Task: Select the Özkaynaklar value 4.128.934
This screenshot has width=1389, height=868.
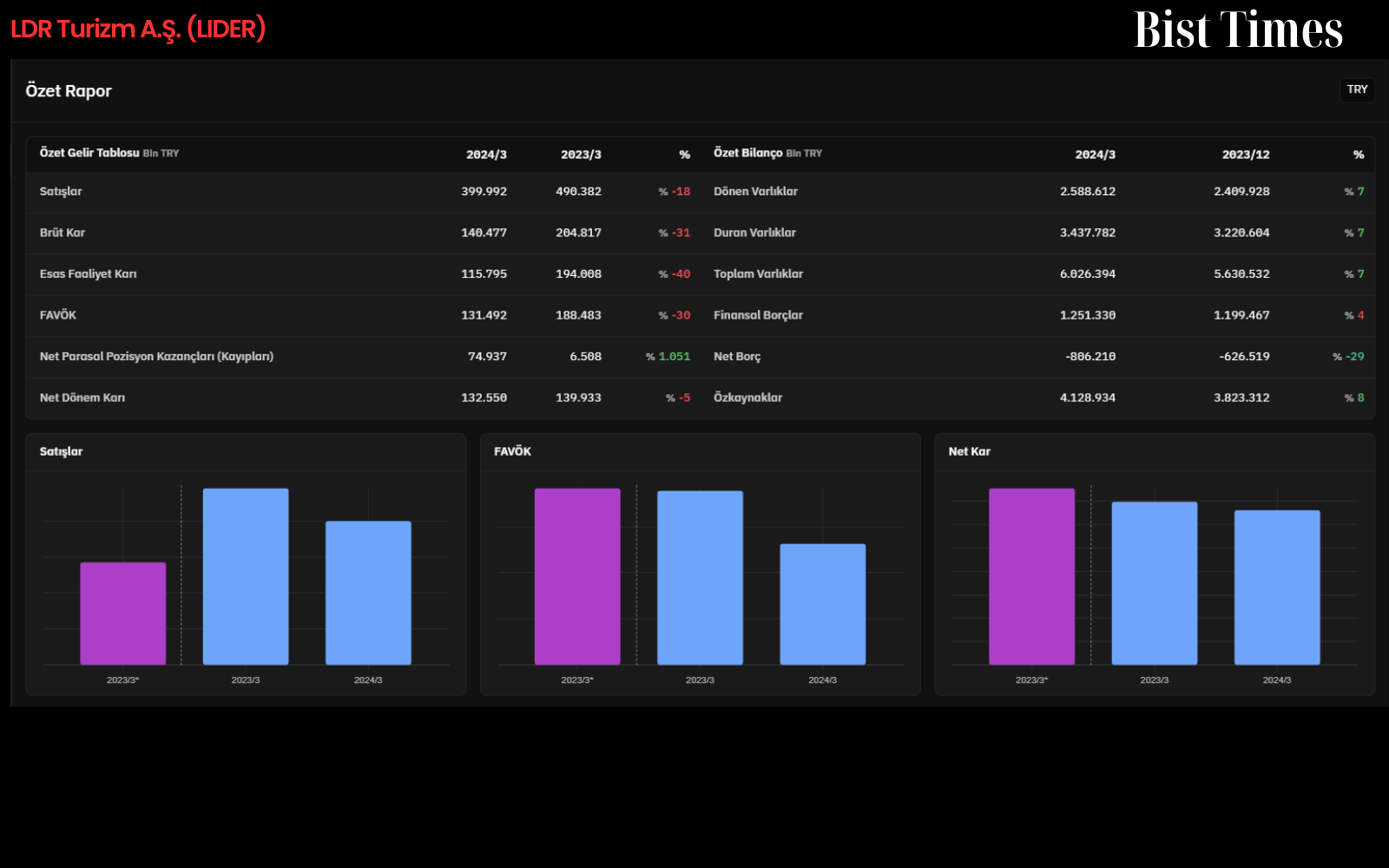Action: point(1088,398)
